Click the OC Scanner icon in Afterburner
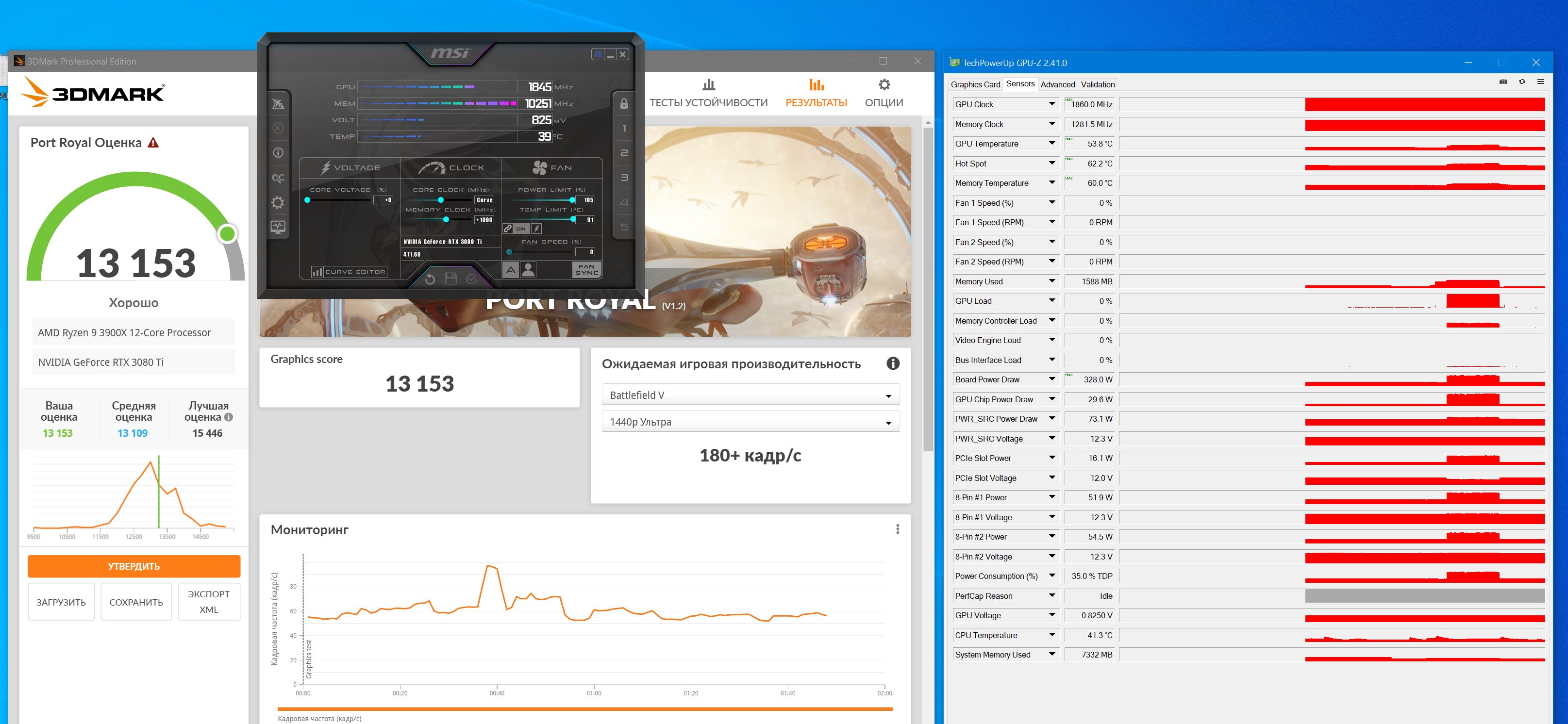This screenshot has height=724, width=1568. tap(278, 178)
